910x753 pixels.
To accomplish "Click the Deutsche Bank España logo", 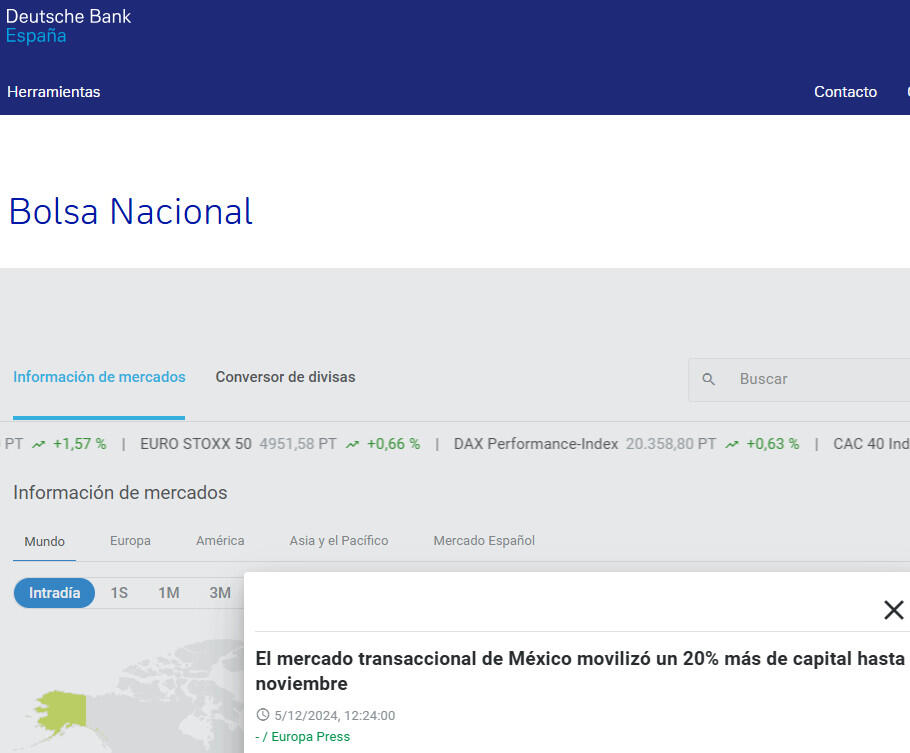I will tap(68, 26).
